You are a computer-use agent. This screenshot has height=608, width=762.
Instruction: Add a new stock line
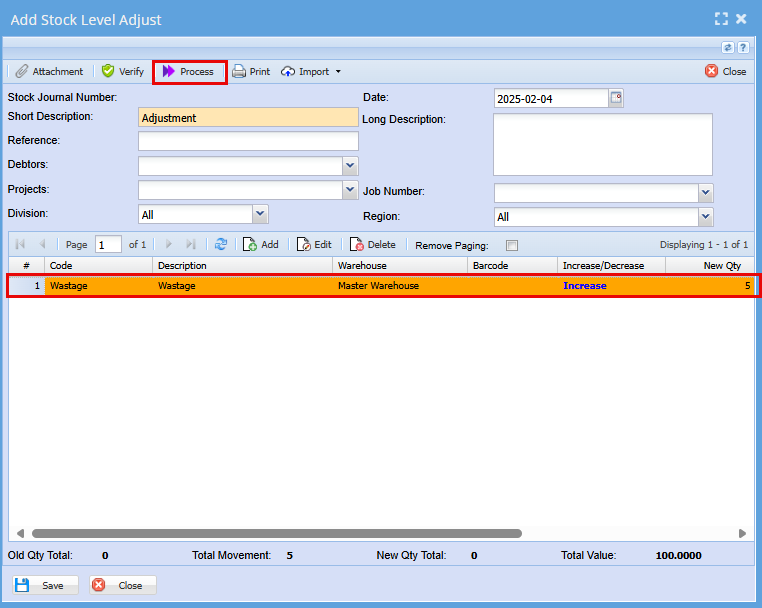point(260,244)
